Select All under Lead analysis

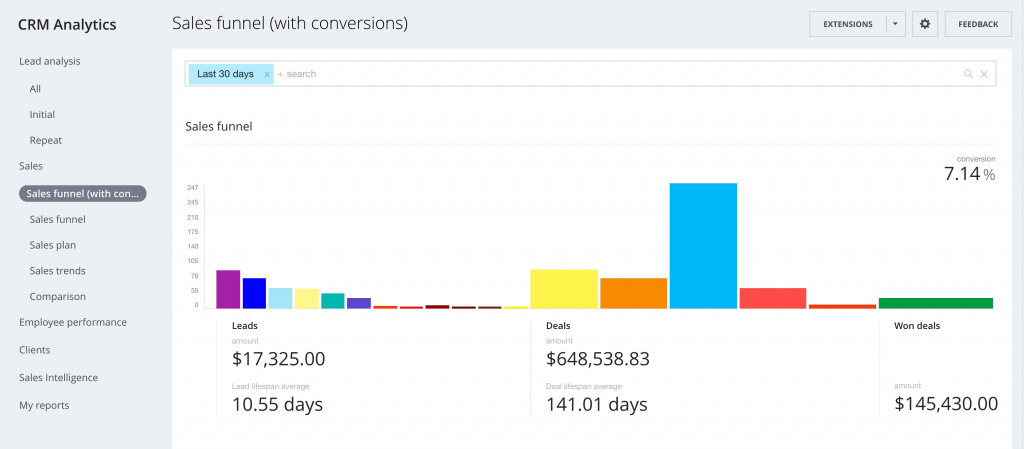point(36,89)
